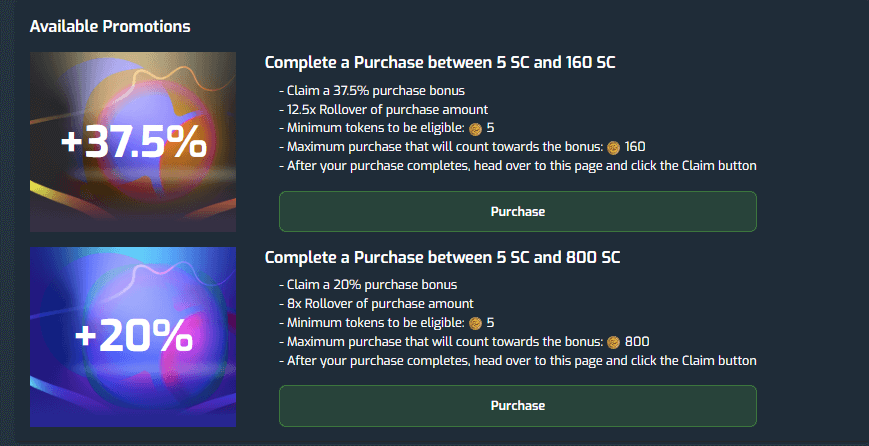Click the minimum tokens coin icon in the 20% promotion
This screenshot has width=869, height=446.
[475, 323]
